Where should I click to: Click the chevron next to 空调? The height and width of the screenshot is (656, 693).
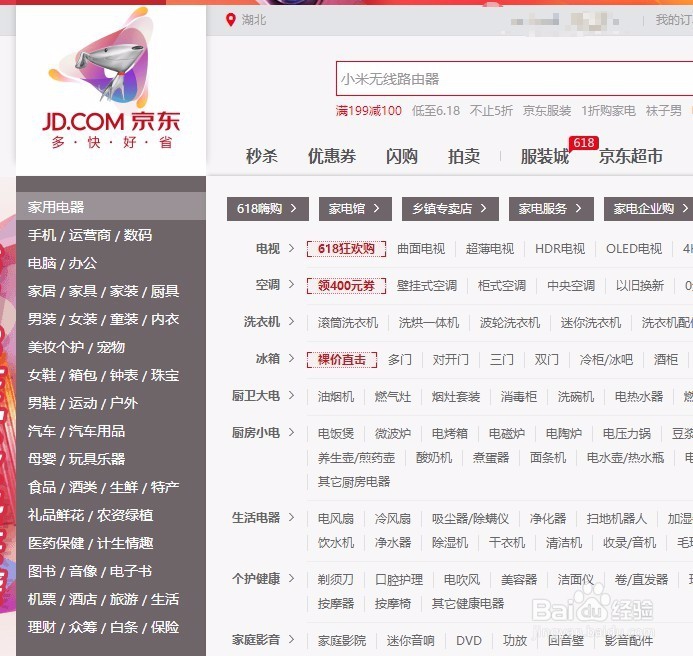point(291,285)
